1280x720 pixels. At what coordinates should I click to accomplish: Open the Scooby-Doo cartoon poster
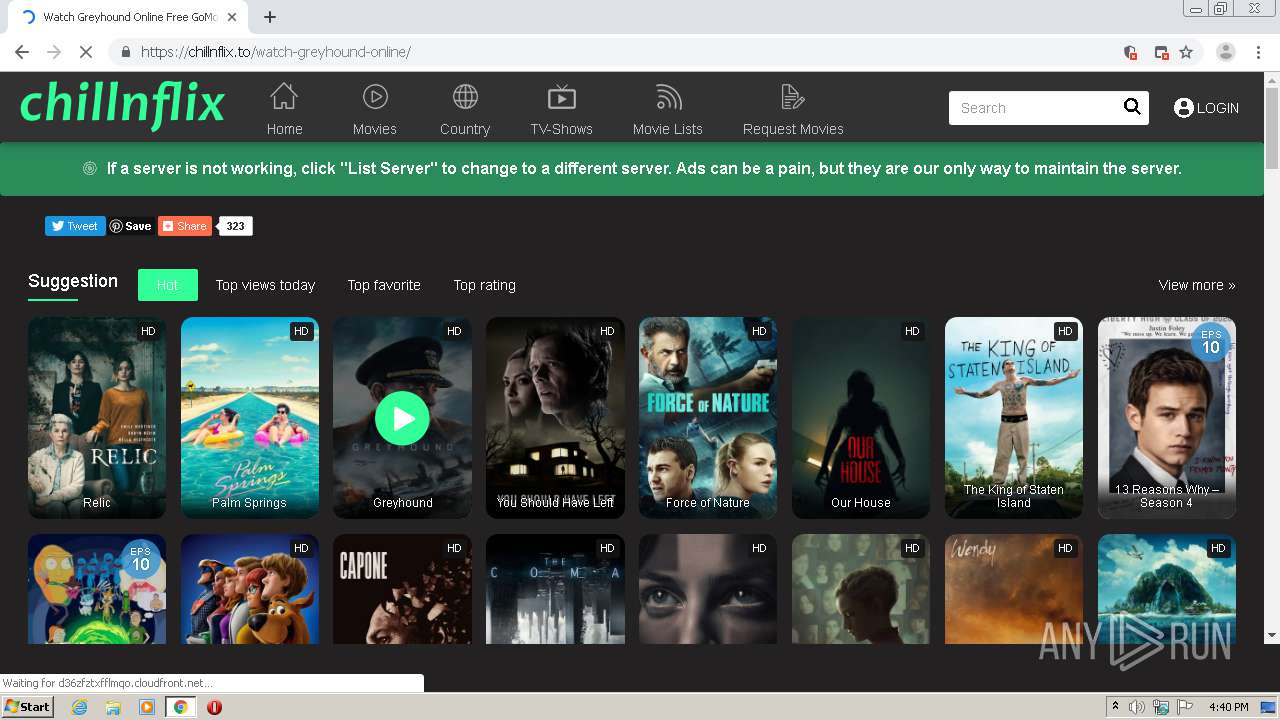(250, 589)
